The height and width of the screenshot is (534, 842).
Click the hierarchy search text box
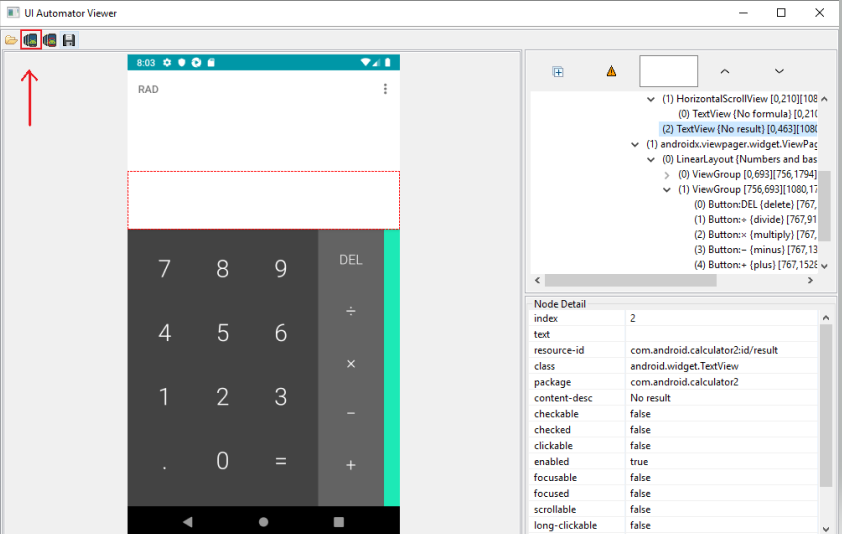coord(668,71)
